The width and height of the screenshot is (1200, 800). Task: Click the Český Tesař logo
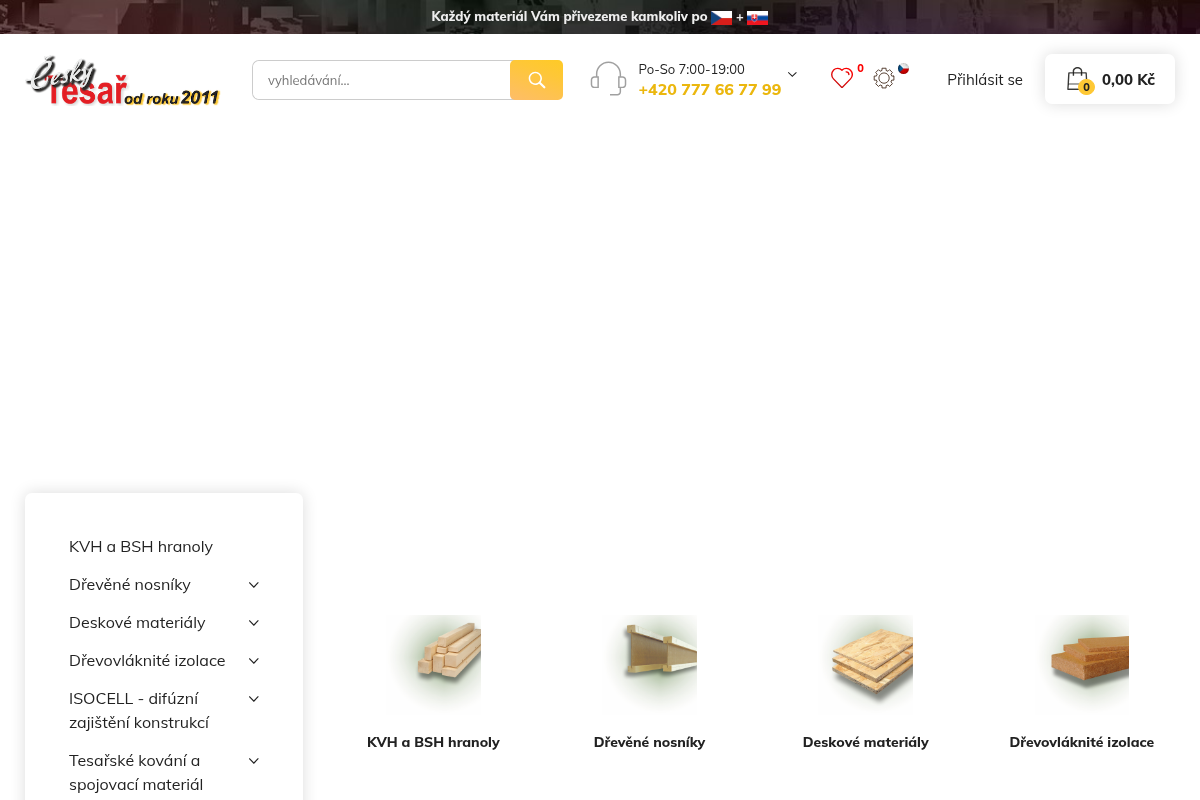122,81
